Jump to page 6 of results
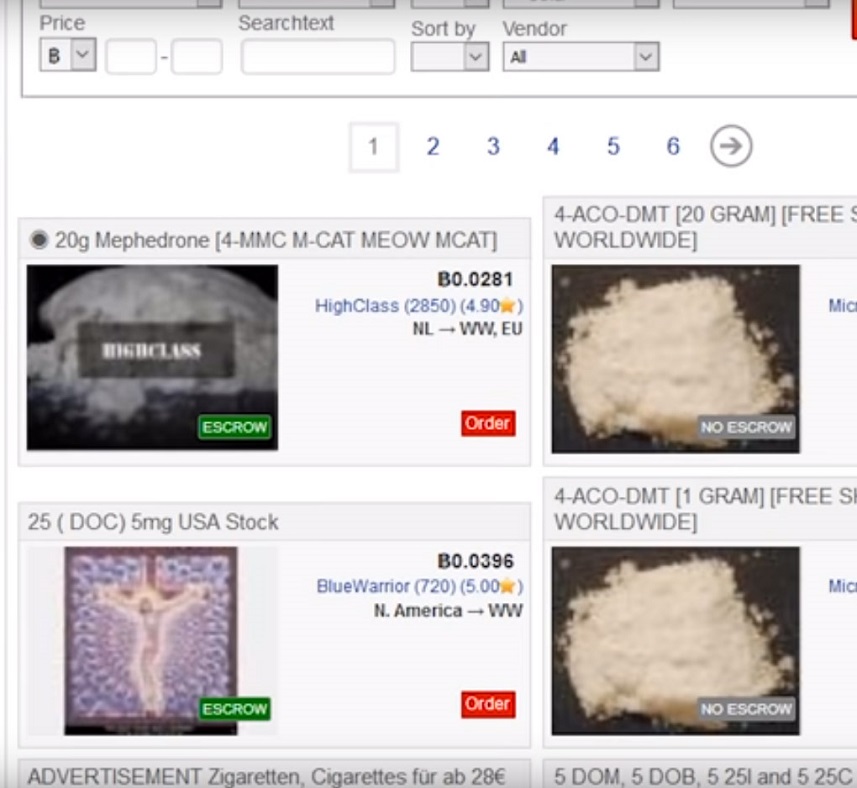Viewport: 857px width, 788px height. [673, 147]
